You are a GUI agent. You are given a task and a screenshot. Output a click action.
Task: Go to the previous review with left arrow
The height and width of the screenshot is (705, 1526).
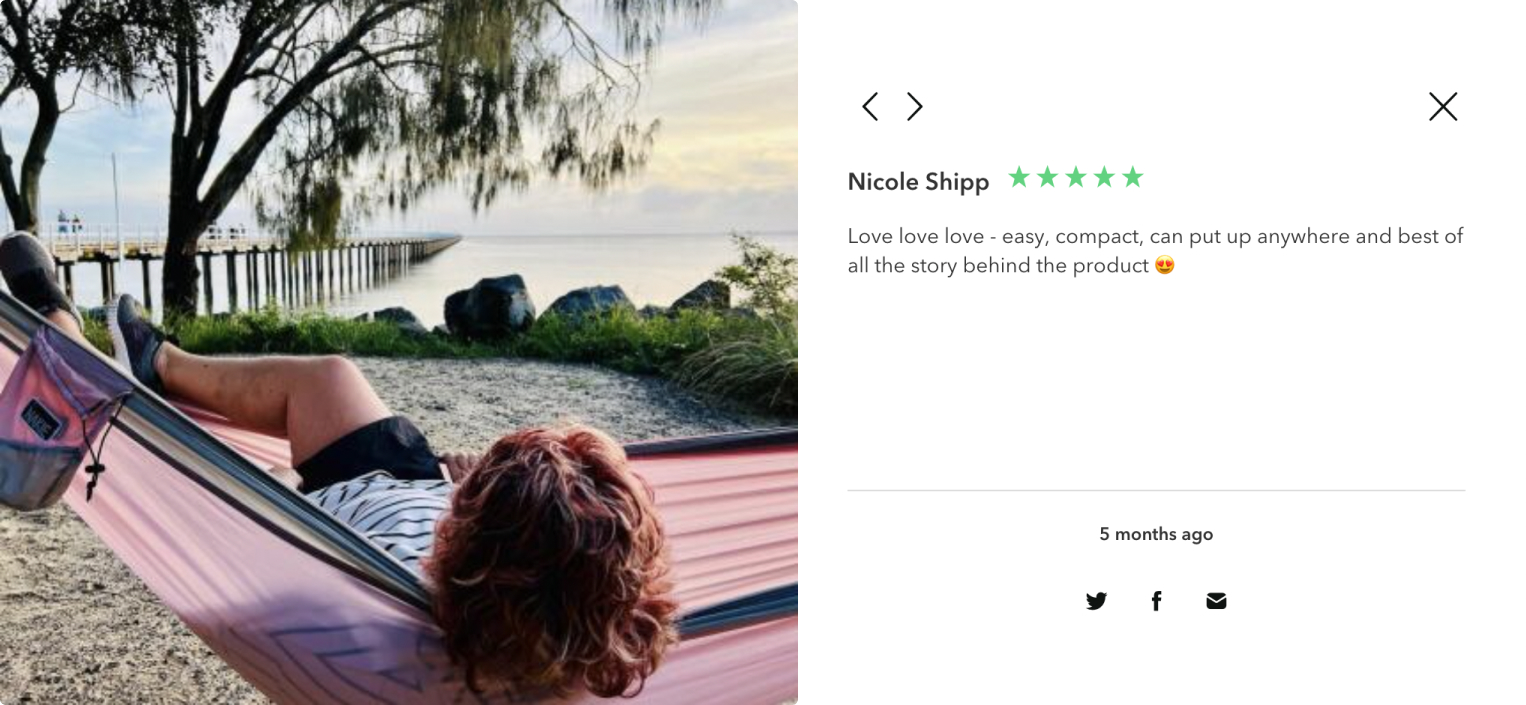pos(870,107)
